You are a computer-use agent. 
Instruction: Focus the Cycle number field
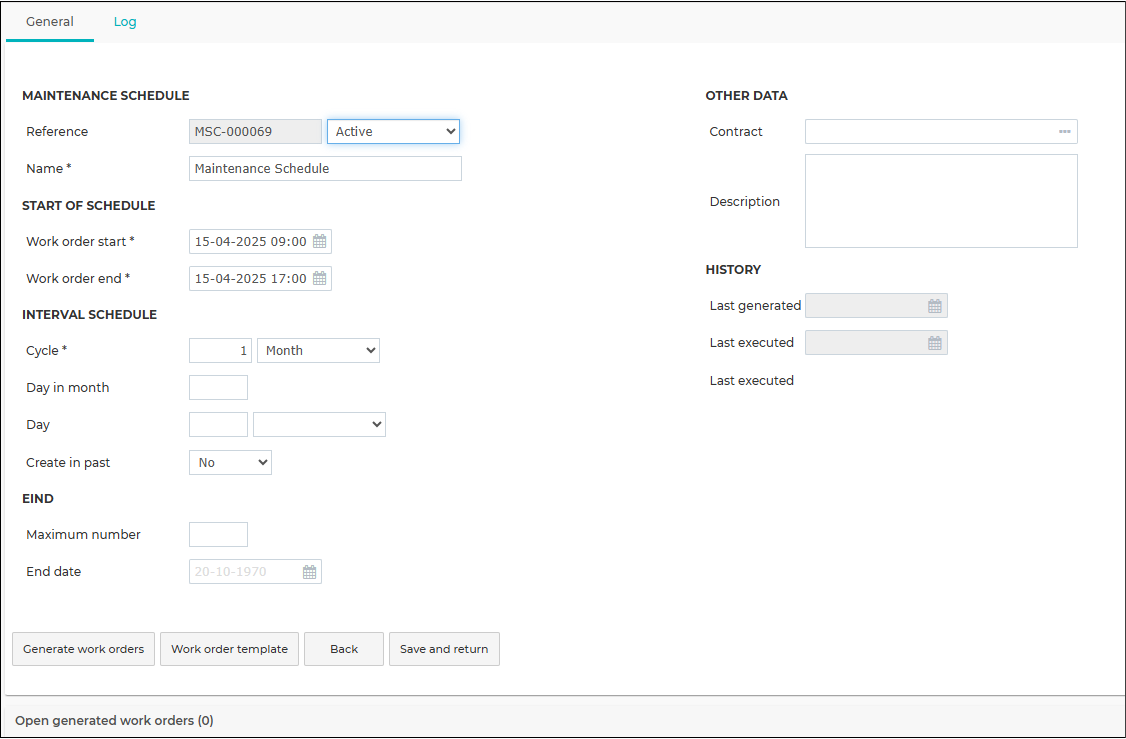(x=220, y=350)
